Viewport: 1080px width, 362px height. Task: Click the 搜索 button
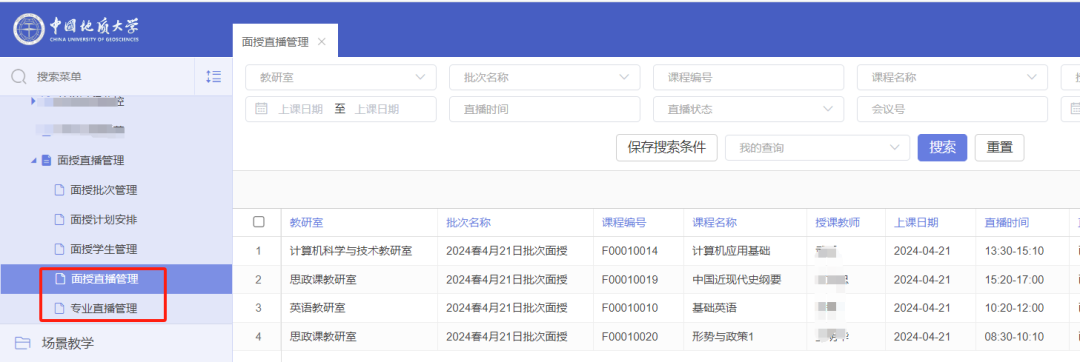(x=942, y=147)
